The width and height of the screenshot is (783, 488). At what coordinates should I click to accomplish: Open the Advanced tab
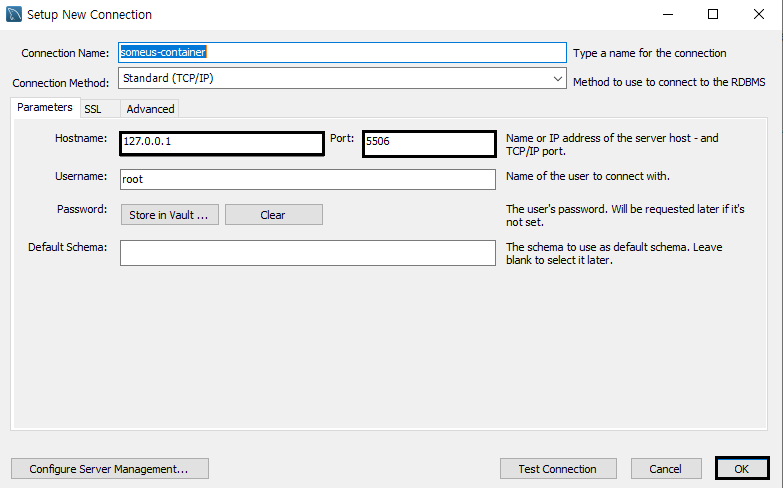150,109
